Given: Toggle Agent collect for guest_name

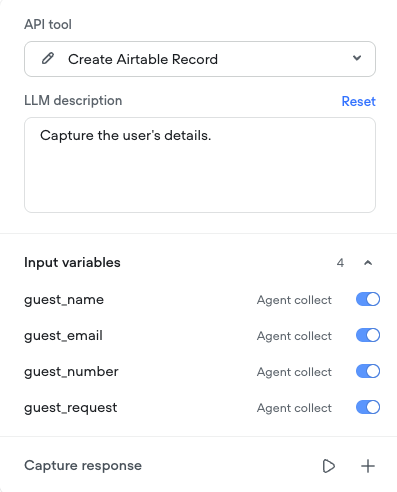Looking at the screenshot, I should (368, 299).
